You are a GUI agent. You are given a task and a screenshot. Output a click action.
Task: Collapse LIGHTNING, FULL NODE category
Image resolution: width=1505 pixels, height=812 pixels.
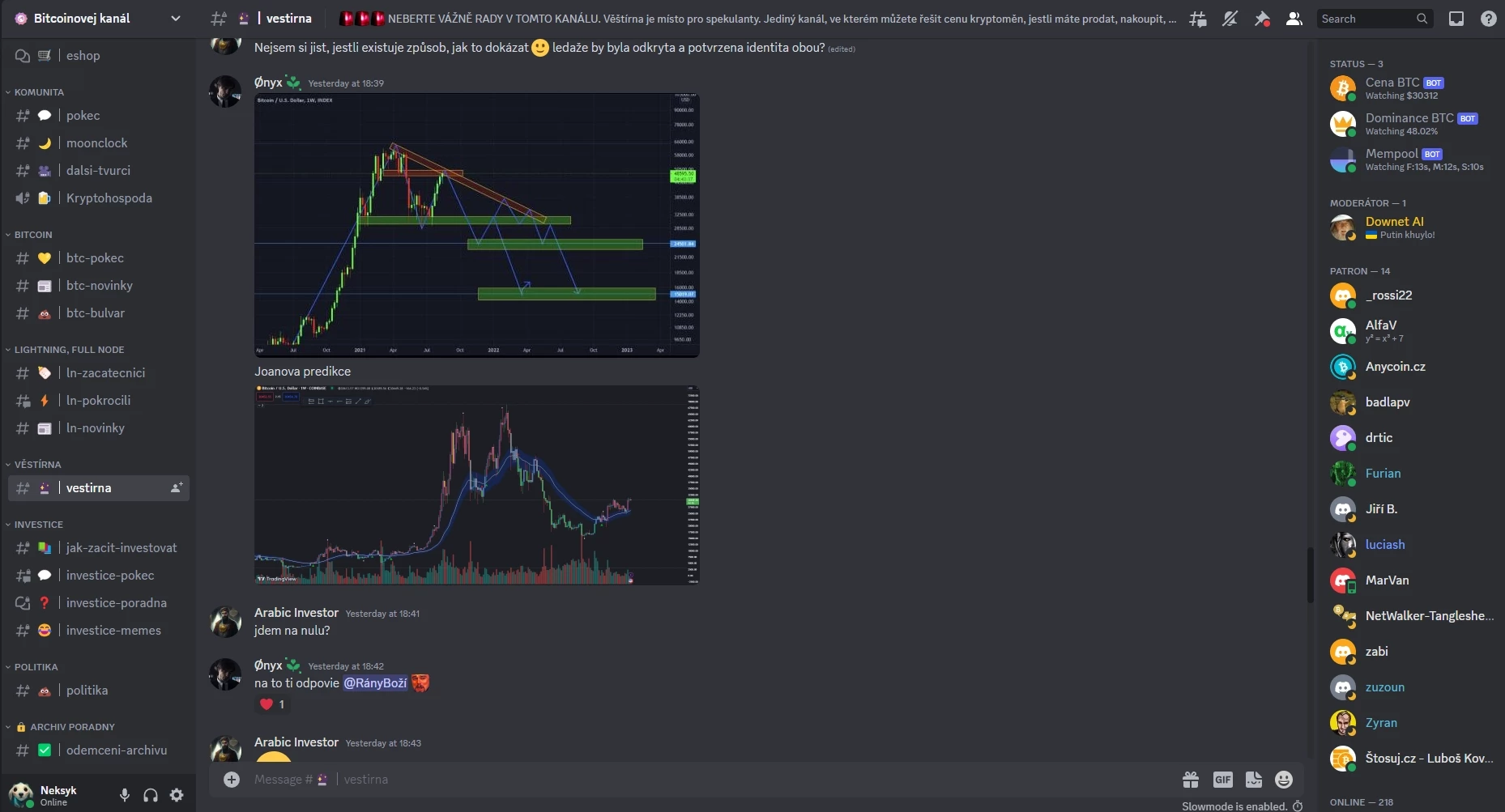click(69, 350)
